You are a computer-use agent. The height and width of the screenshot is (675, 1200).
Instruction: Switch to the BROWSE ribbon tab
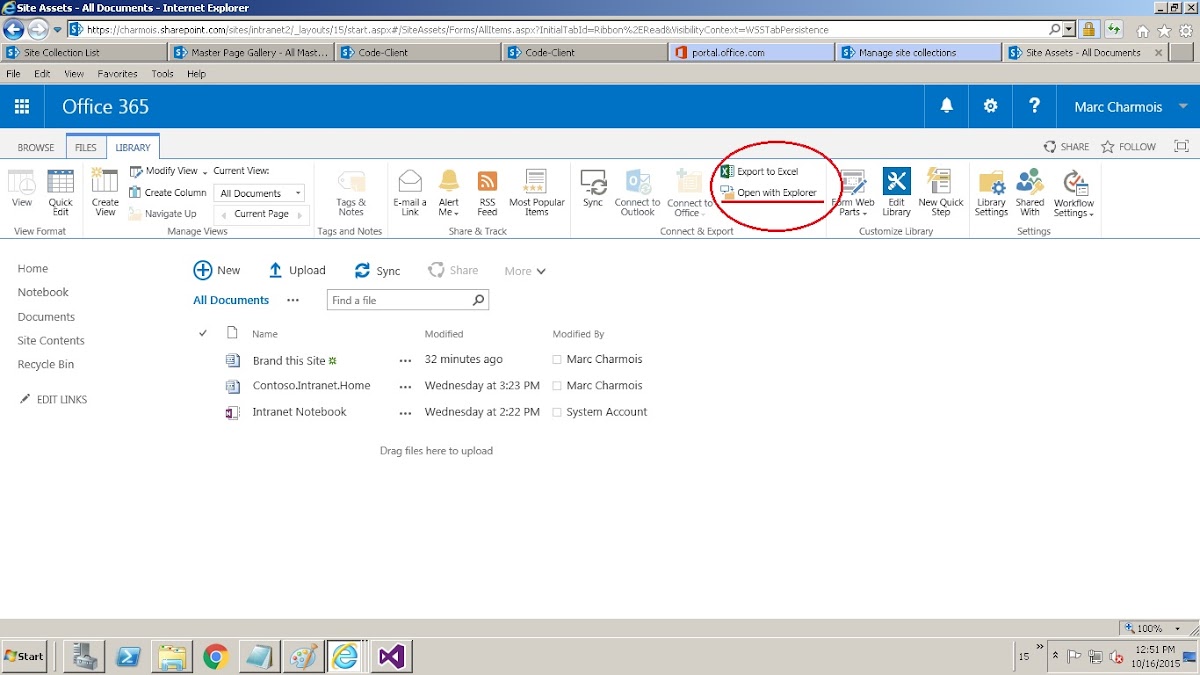click(36, 147)
